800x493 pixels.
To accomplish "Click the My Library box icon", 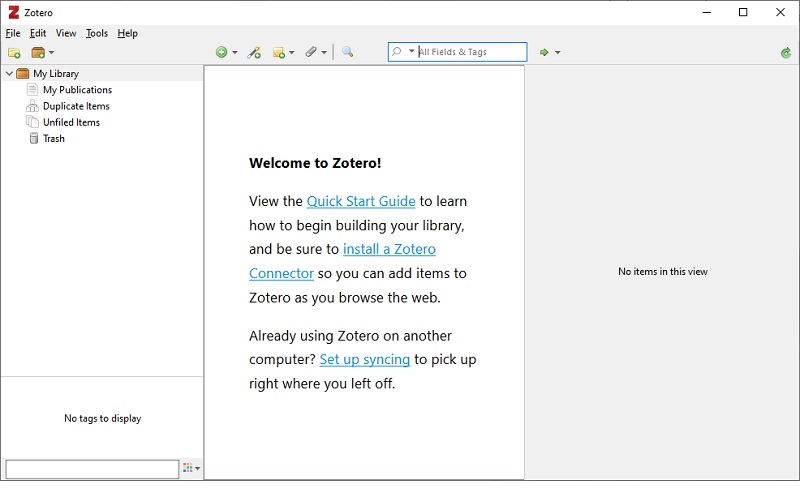I will click(22, 73).
